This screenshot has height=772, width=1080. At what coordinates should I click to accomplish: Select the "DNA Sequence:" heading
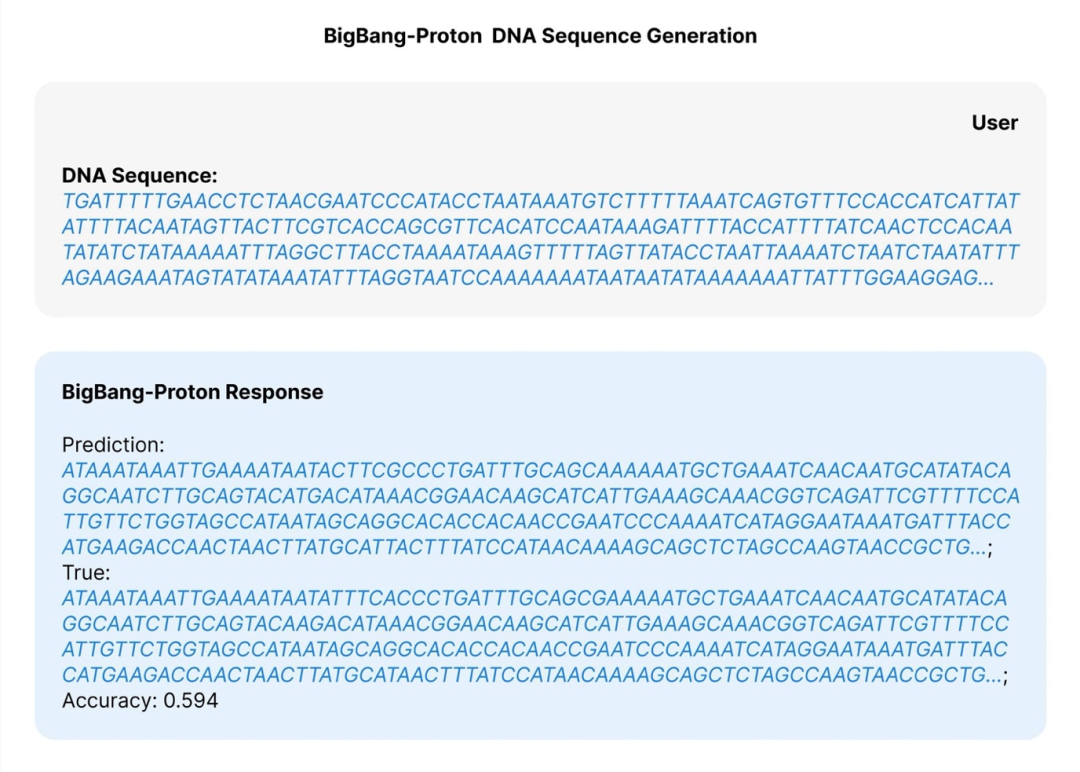[140, 176]
